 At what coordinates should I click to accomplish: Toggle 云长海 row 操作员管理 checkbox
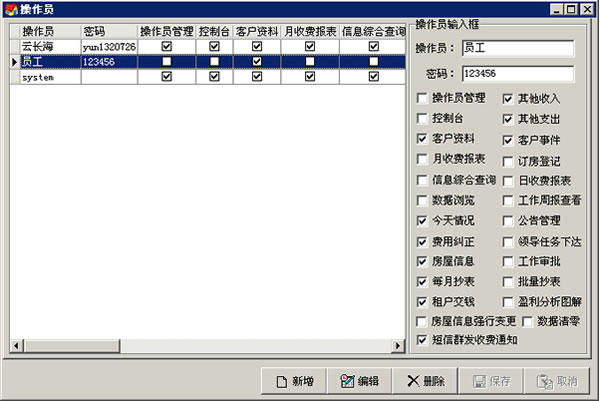click(166, 46)
